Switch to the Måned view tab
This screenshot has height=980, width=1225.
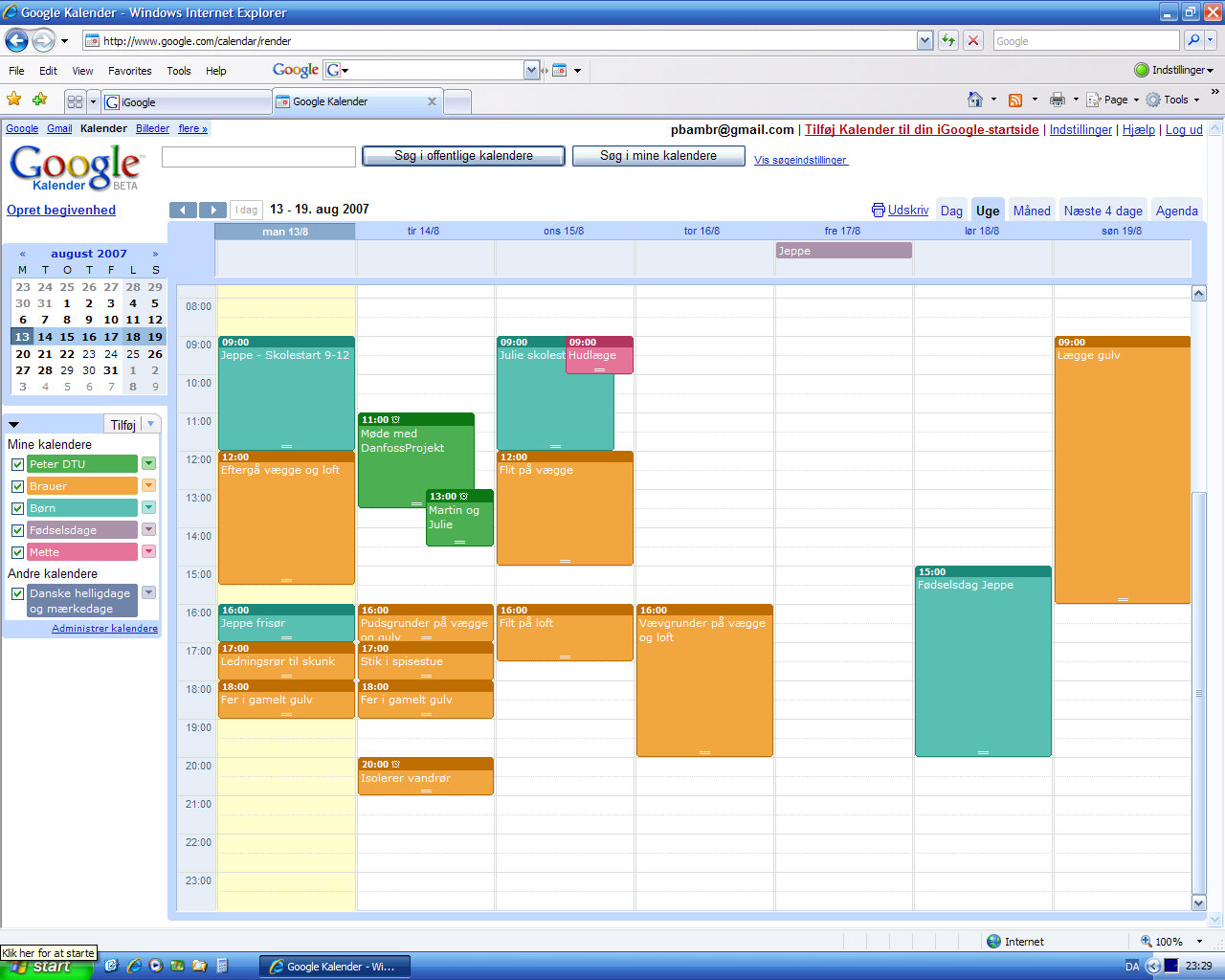pos(1032,211)
